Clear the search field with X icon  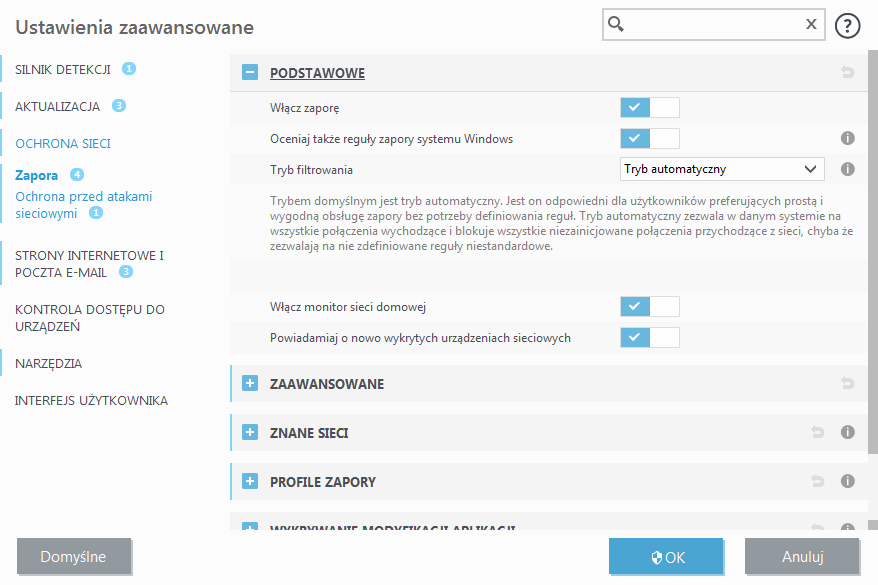(811, 26)
